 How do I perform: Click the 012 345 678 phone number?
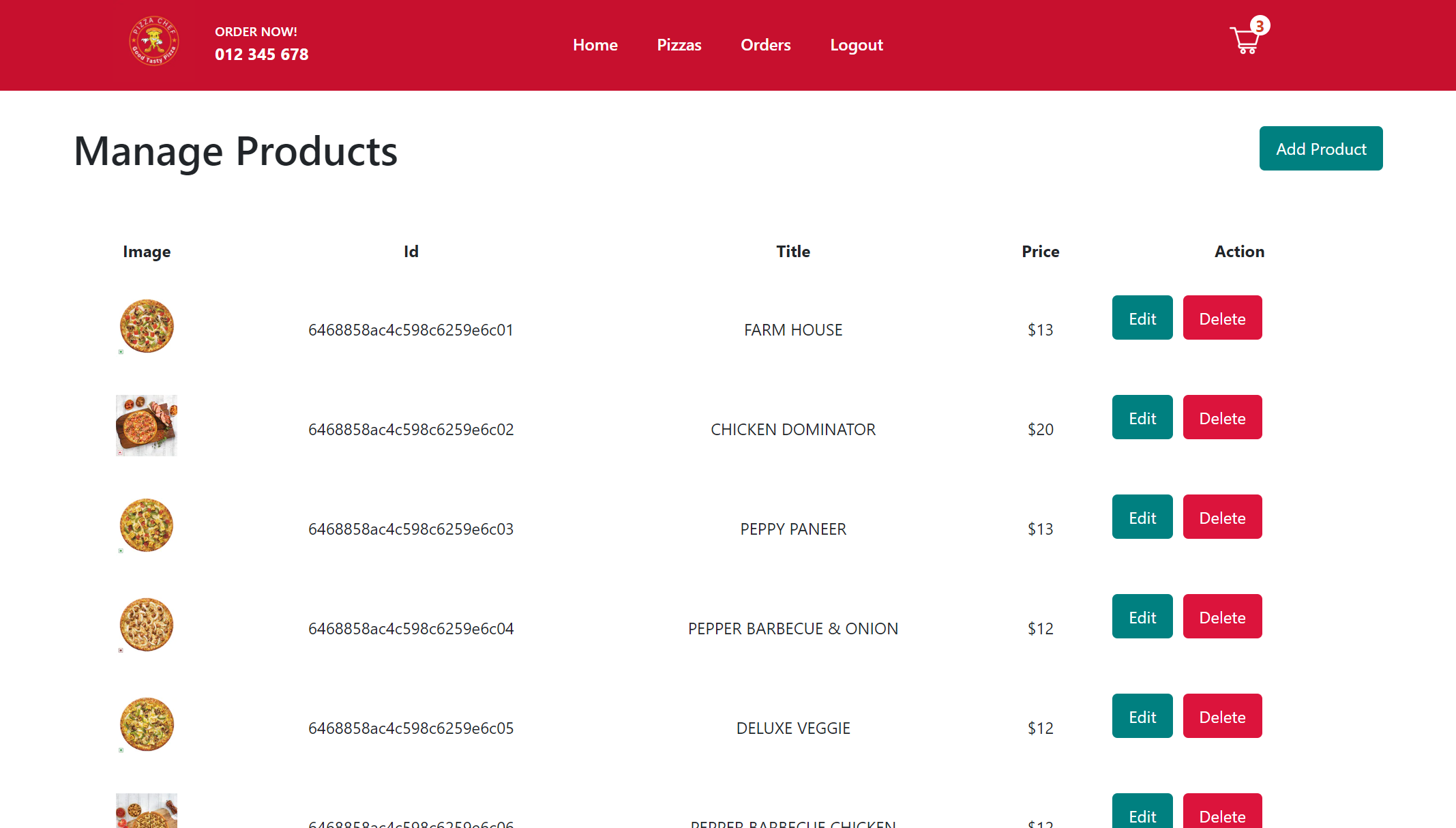(x=262, y=54)
